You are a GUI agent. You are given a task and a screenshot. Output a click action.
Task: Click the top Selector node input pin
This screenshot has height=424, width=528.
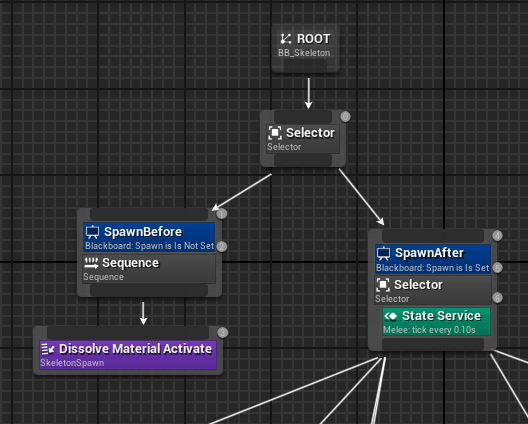(x=303, y=117)
